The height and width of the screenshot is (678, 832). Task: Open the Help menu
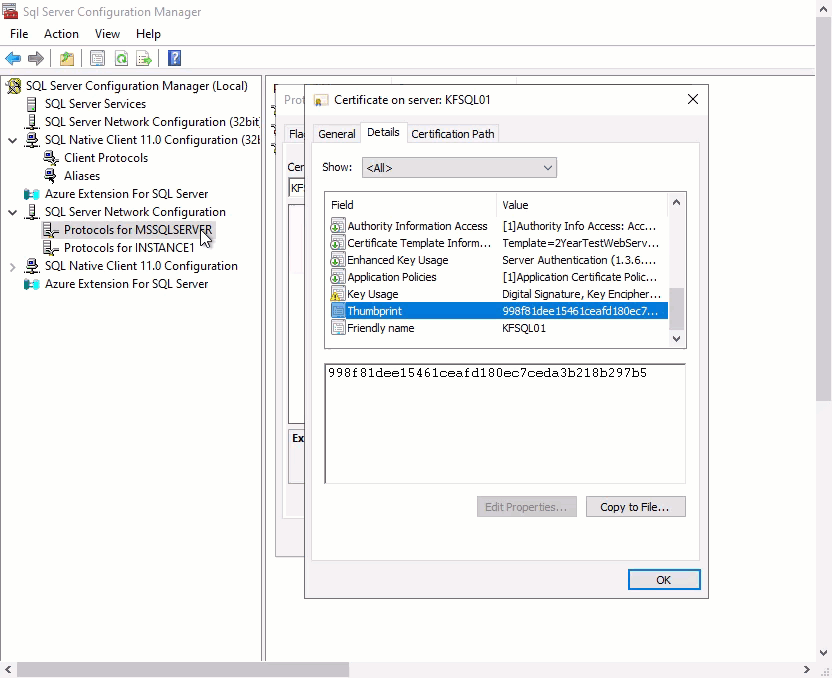[148, 34]
